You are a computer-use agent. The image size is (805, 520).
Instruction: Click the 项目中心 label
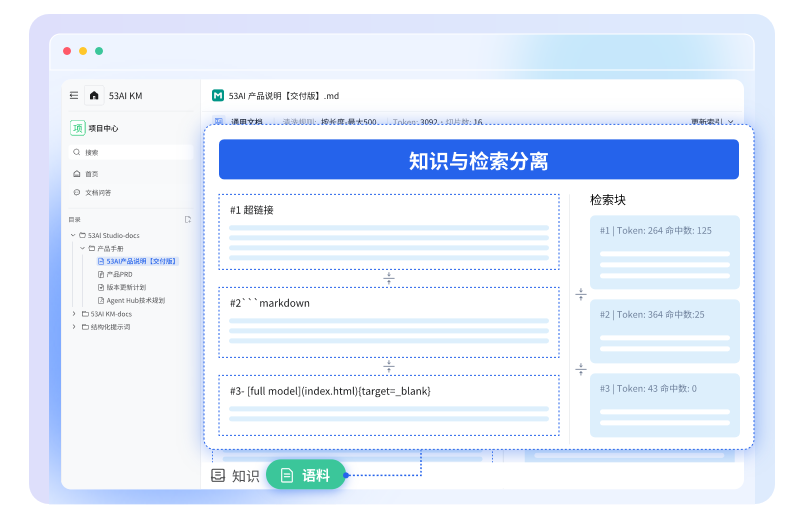point(103,128)
